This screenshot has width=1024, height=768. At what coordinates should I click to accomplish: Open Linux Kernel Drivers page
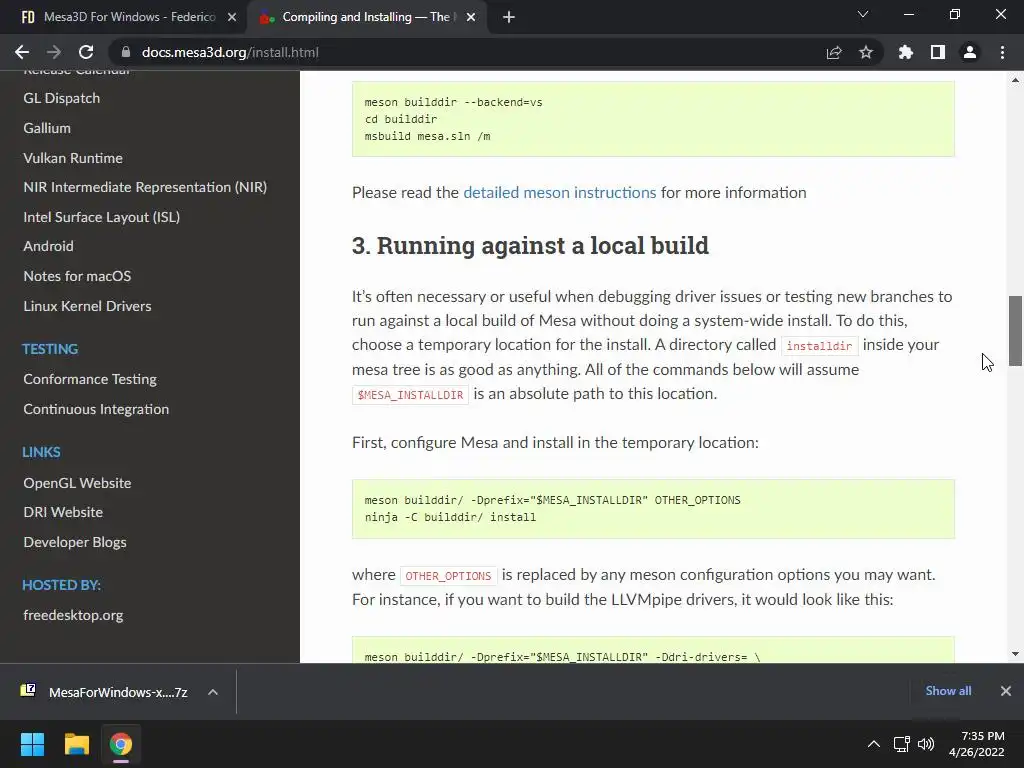tap(88, 306)
